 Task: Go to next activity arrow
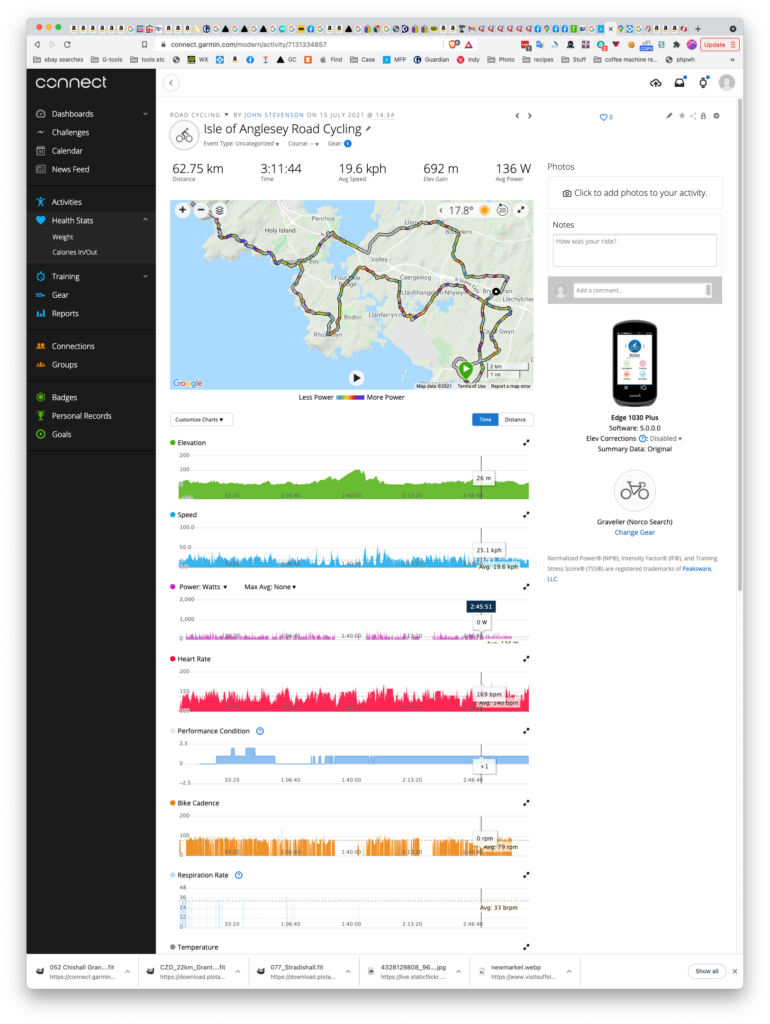click(530, 116)
